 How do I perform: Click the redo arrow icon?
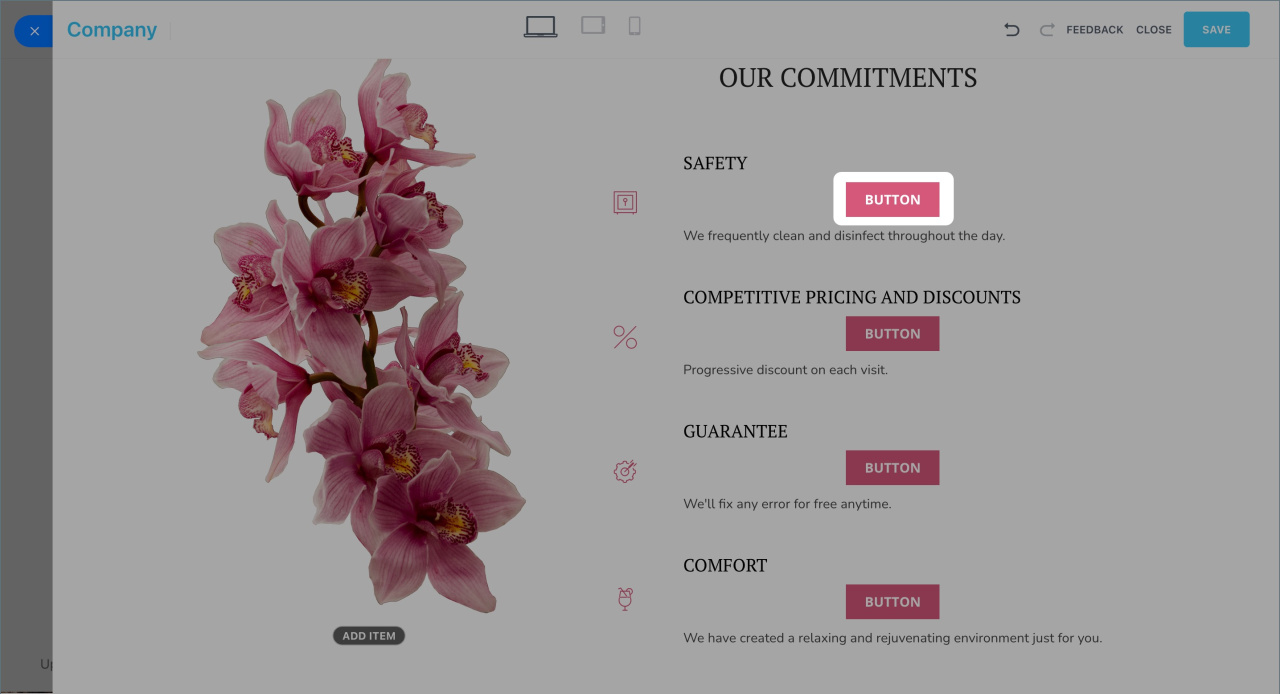[1047, 30]
